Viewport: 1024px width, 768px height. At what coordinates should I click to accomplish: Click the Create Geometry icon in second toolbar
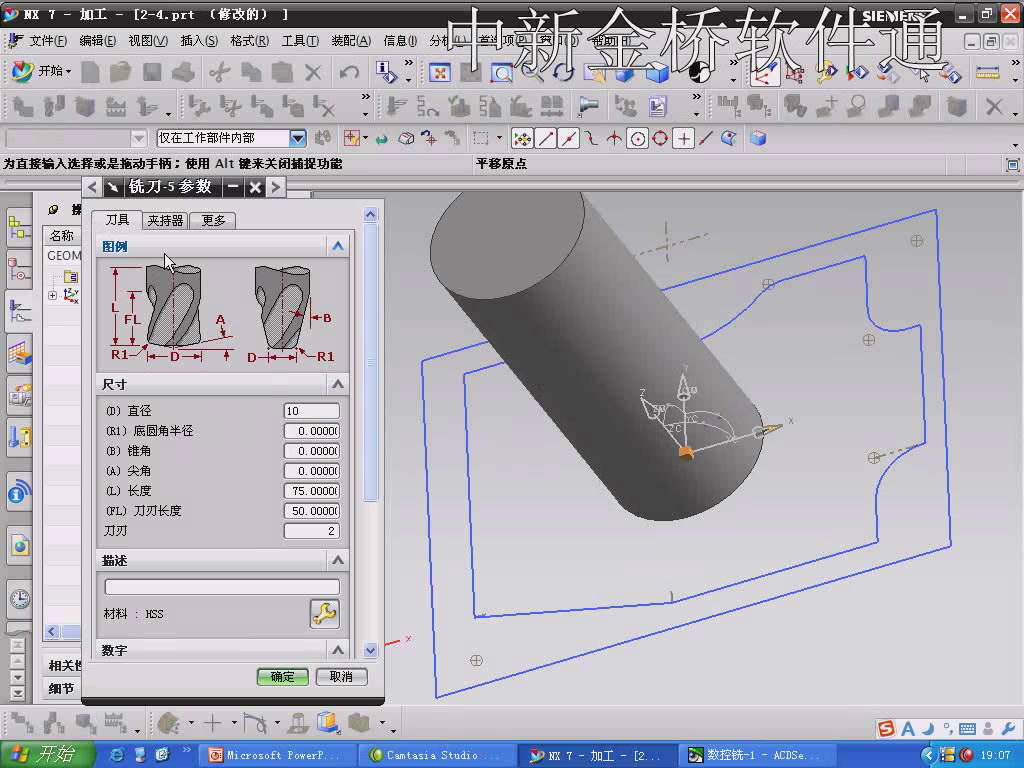(85, 106)
